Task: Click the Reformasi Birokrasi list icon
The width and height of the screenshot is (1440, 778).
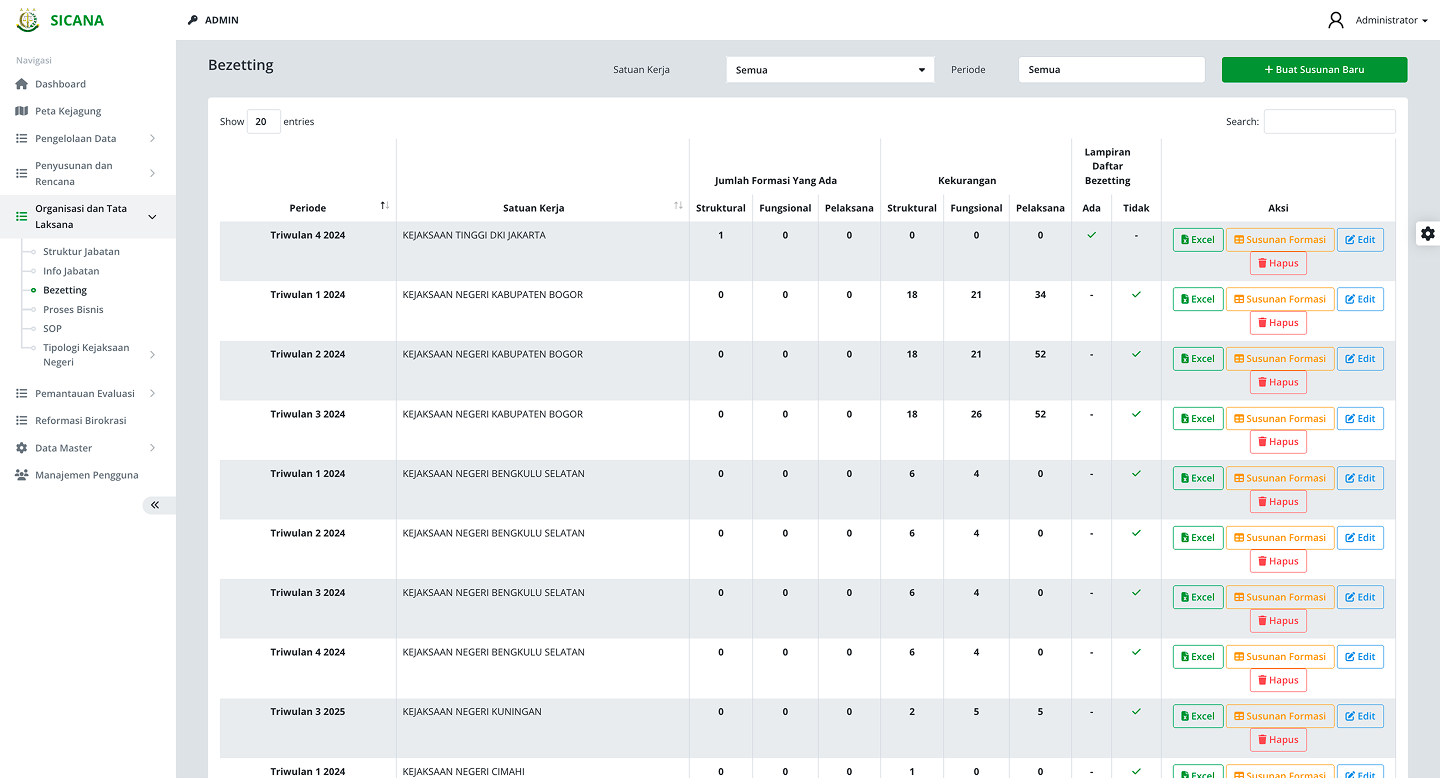Action: click(22, 421)
